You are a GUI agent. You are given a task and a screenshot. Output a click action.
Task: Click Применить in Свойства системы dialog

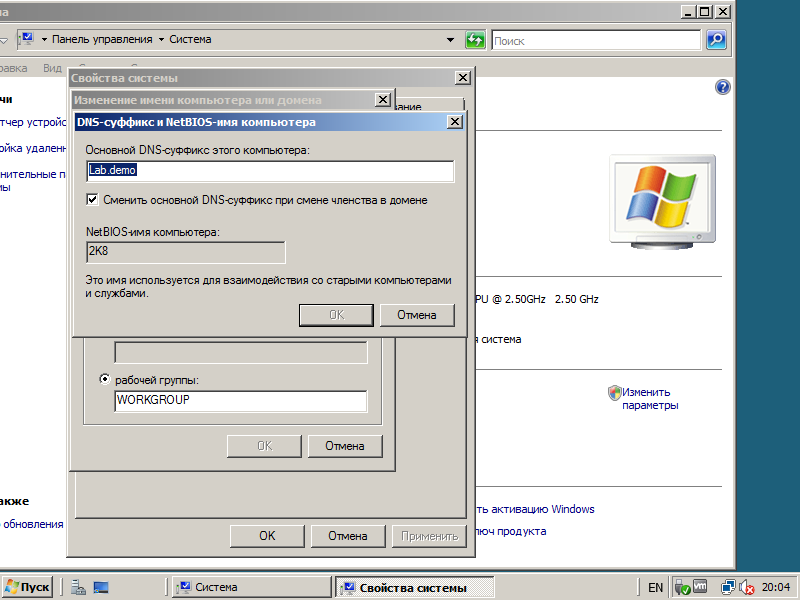coord(429,536)
